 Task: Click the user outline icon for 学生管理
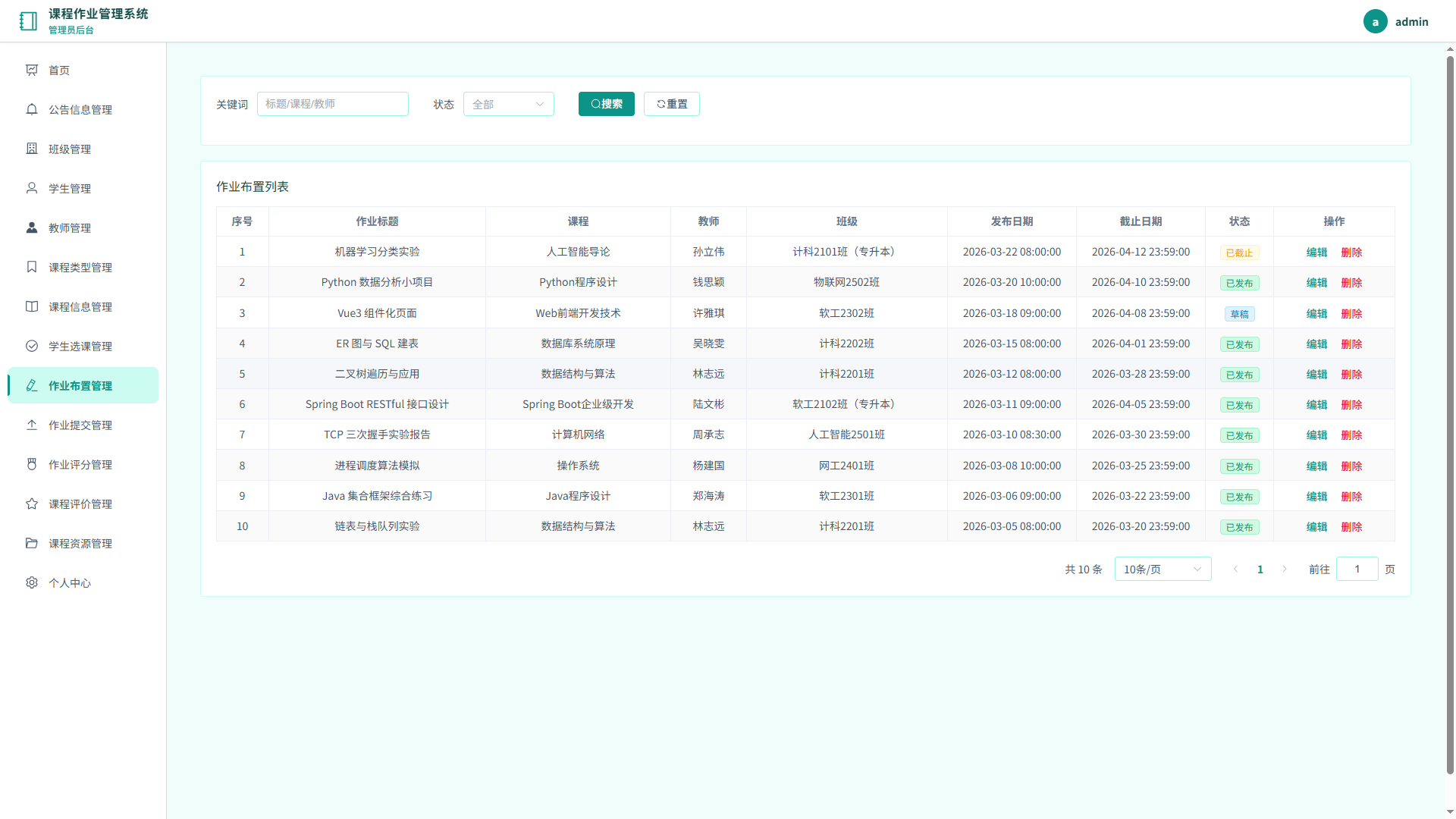coord(32,188)
